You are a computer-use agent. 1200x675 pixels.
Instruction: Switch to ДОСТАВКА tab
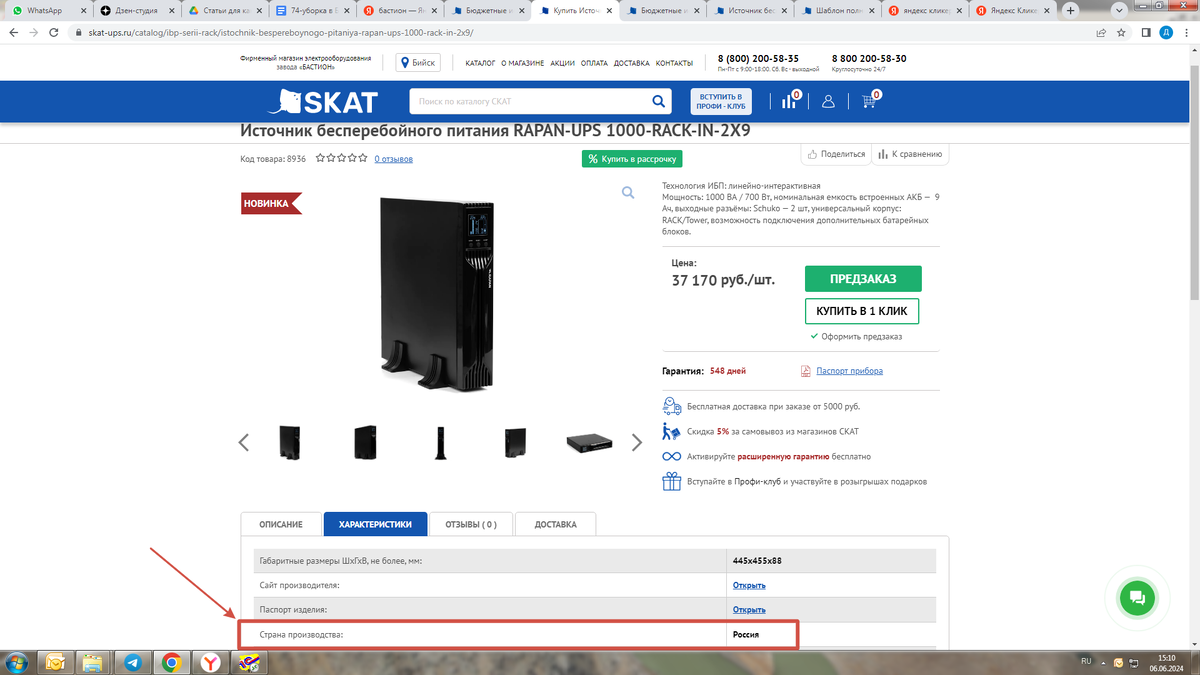[x=555, y=524]
